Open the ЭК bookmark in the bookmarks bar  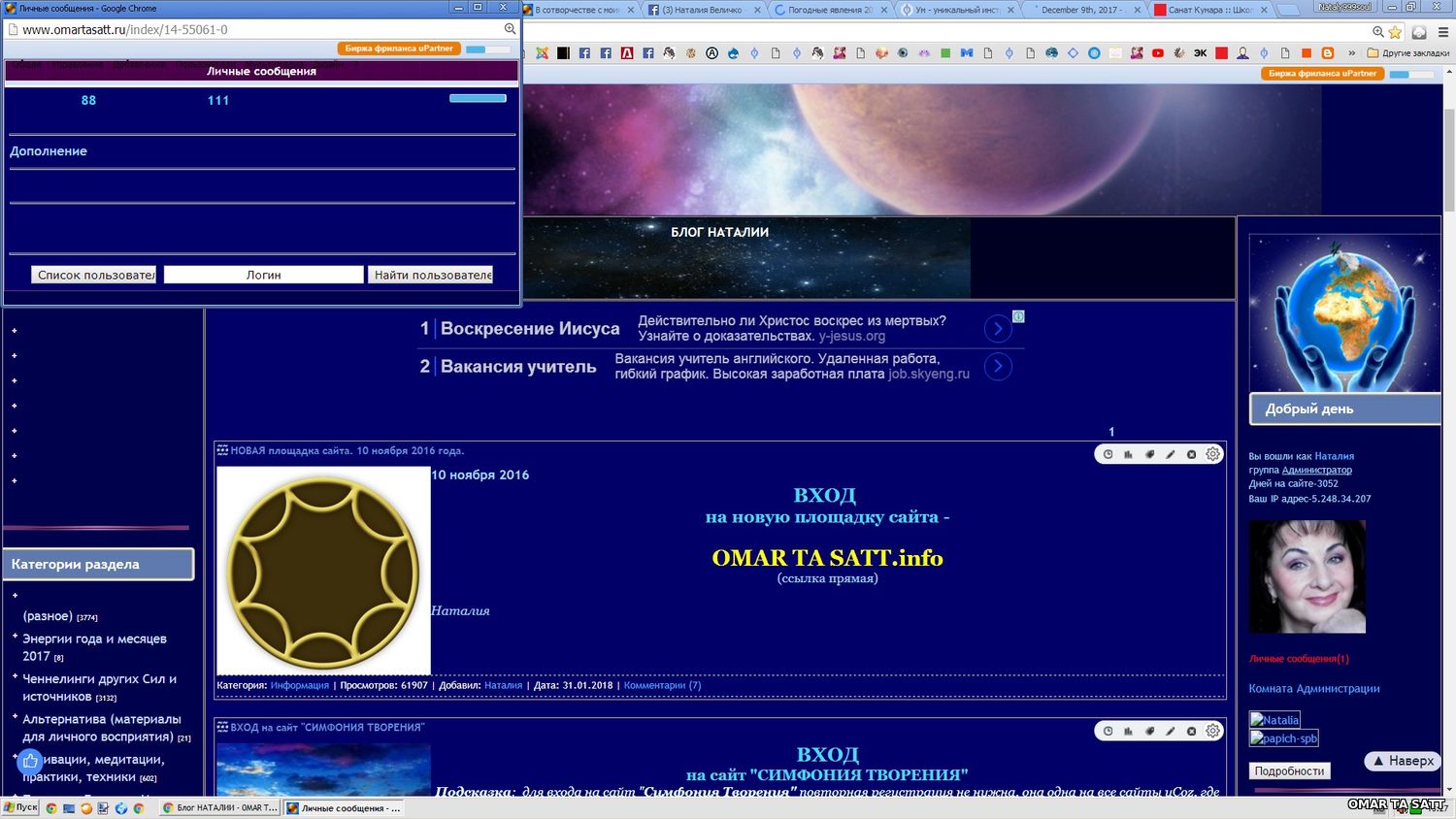(1201, 53)
